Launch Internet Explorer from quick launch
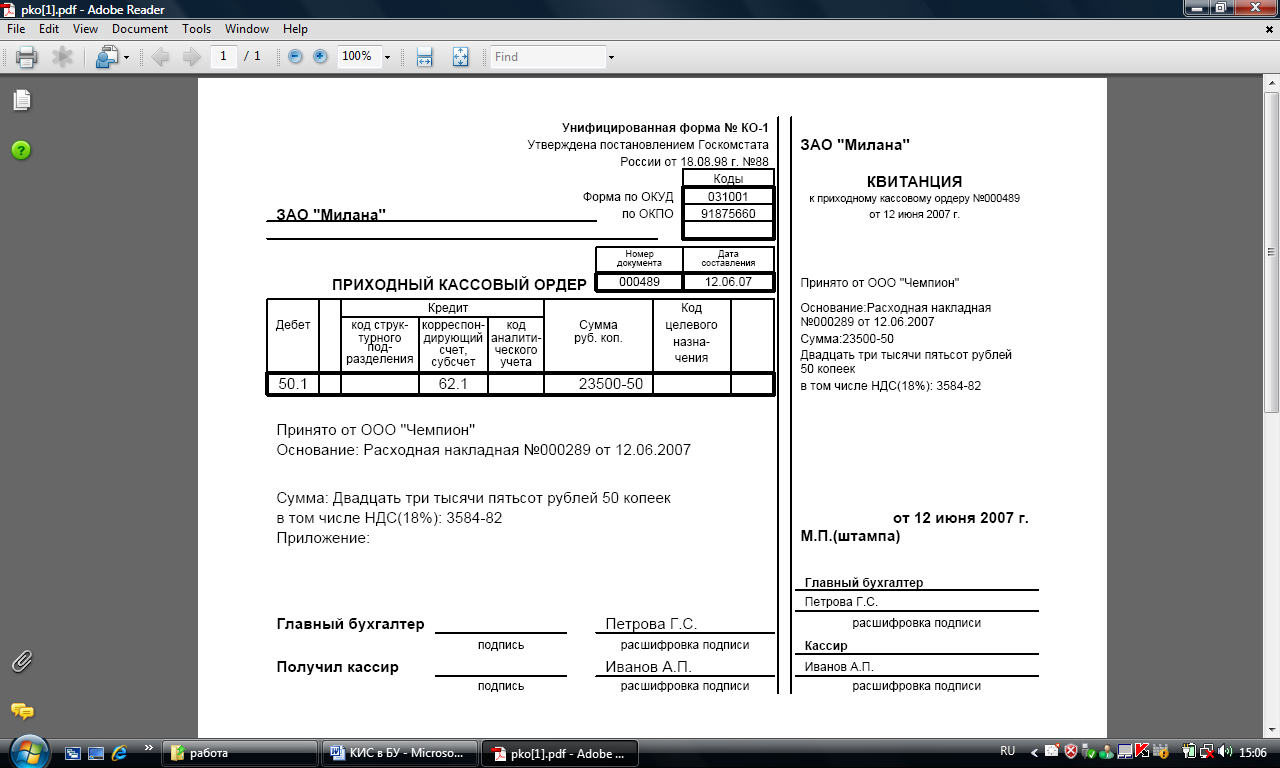 (121, 752)
